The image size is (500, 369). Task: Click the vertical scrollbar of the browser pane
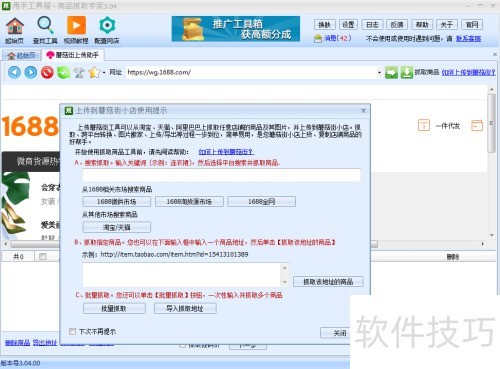[492, 161]
